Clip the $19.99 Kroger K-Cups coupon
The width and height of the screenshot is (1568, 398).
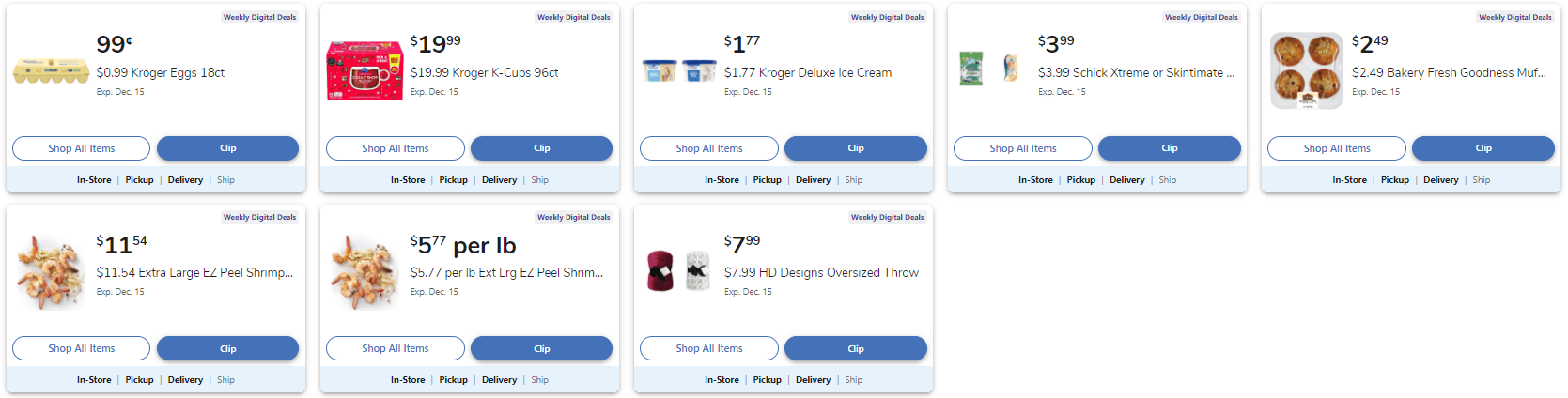(541, 148)
